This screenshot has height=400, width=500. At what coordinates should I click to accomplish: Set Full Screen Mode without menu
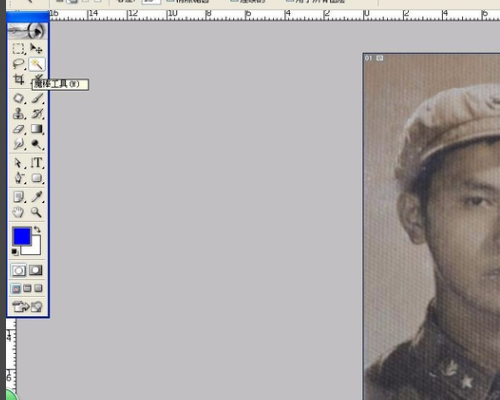coord(39,288)
